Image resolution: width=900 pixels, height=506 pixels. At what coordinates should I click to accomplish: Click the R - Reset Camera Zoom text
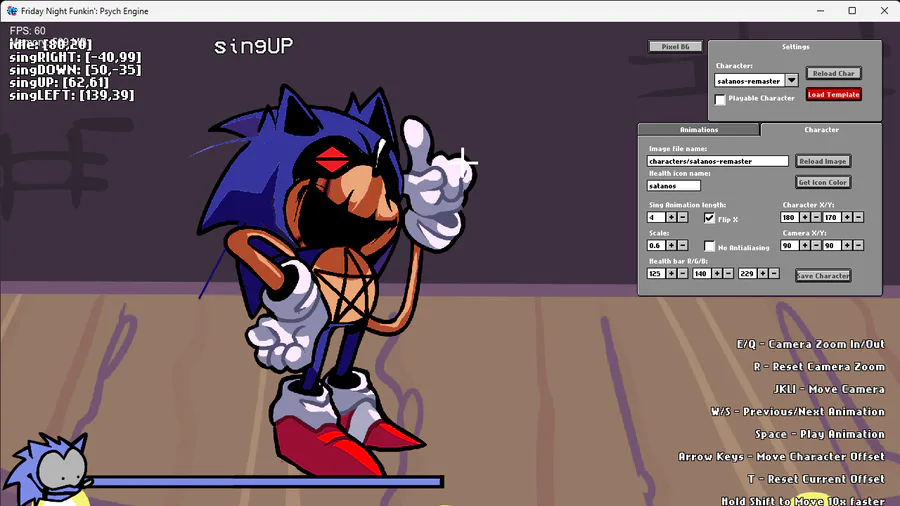click(x=819, y=367)
